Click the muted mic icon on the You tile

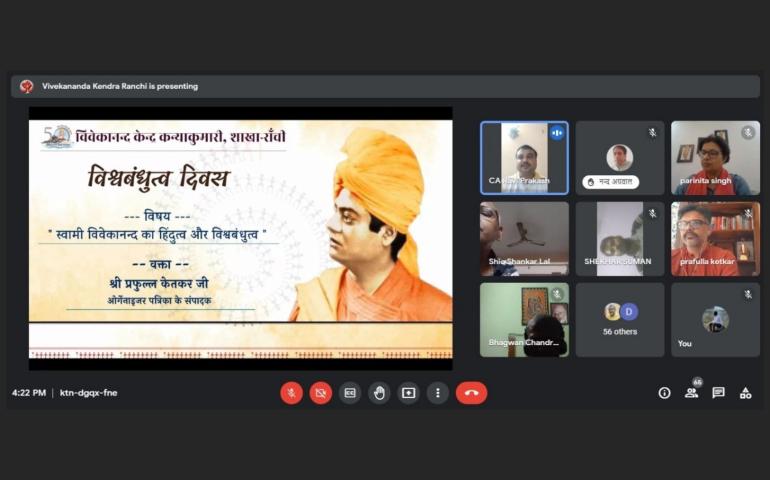[x=748, y=294]
